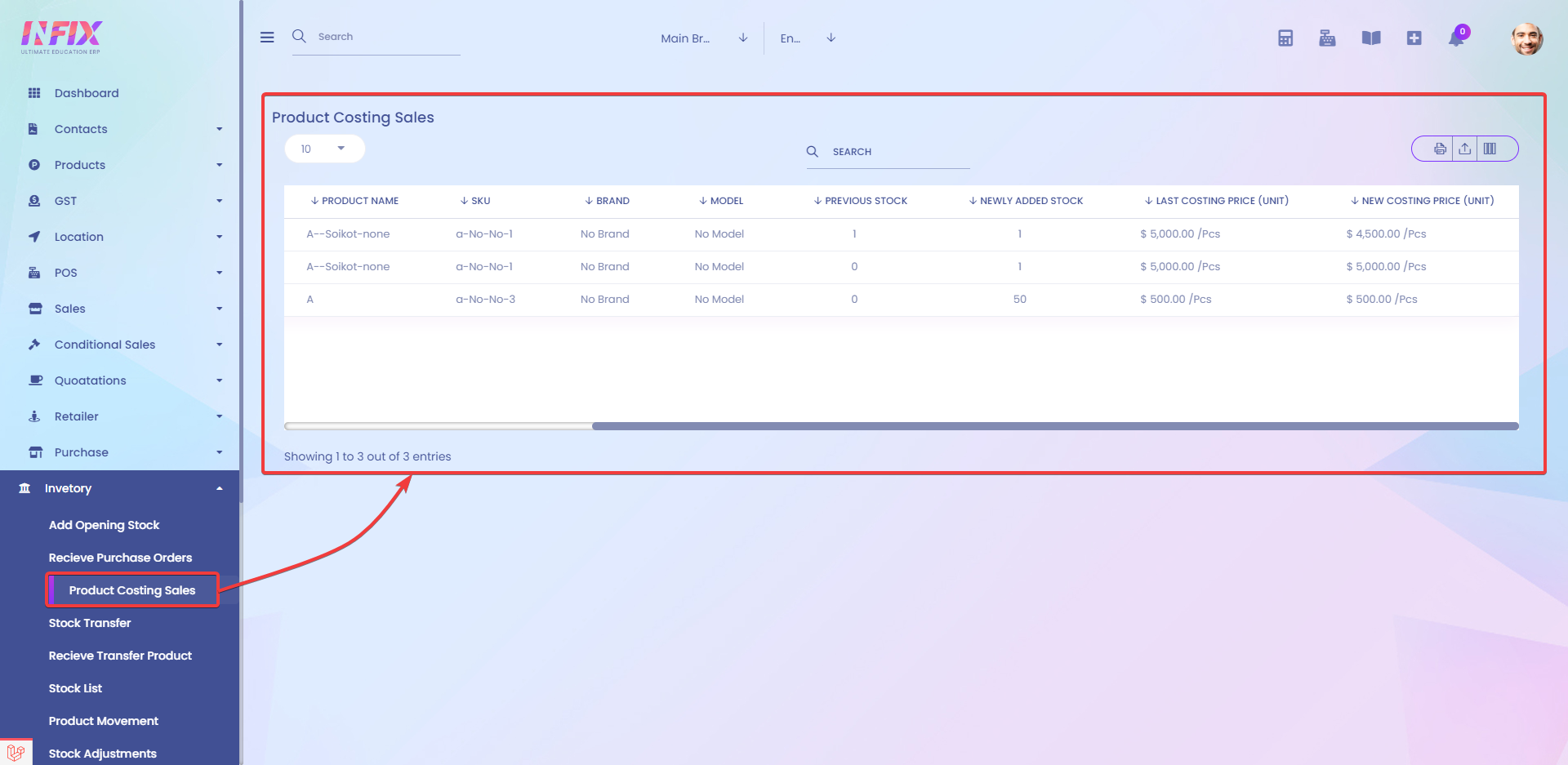Expand the GST menu arrow

click(x=219, y=201)
